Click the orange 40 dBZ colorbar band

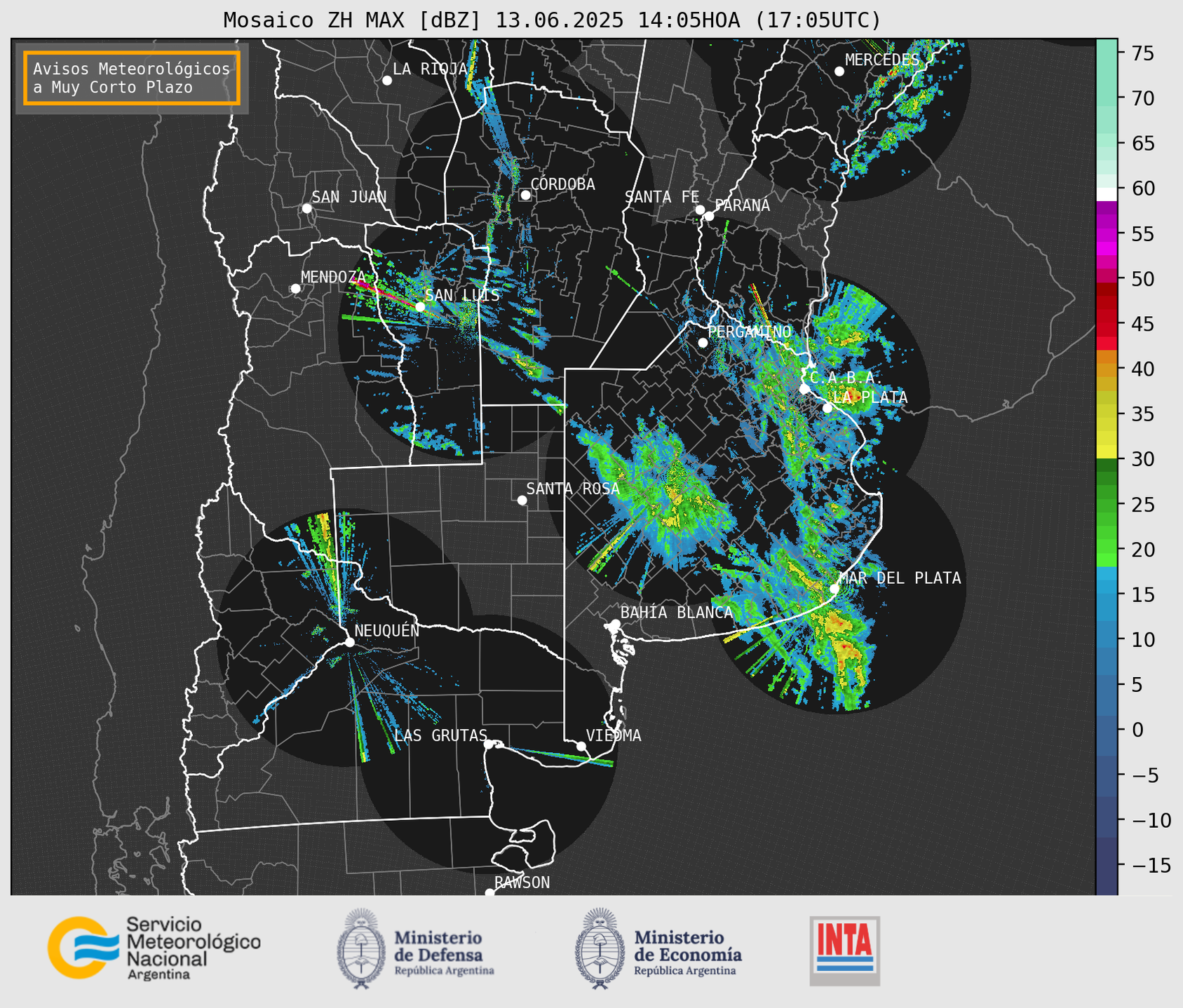(1107, 369)
